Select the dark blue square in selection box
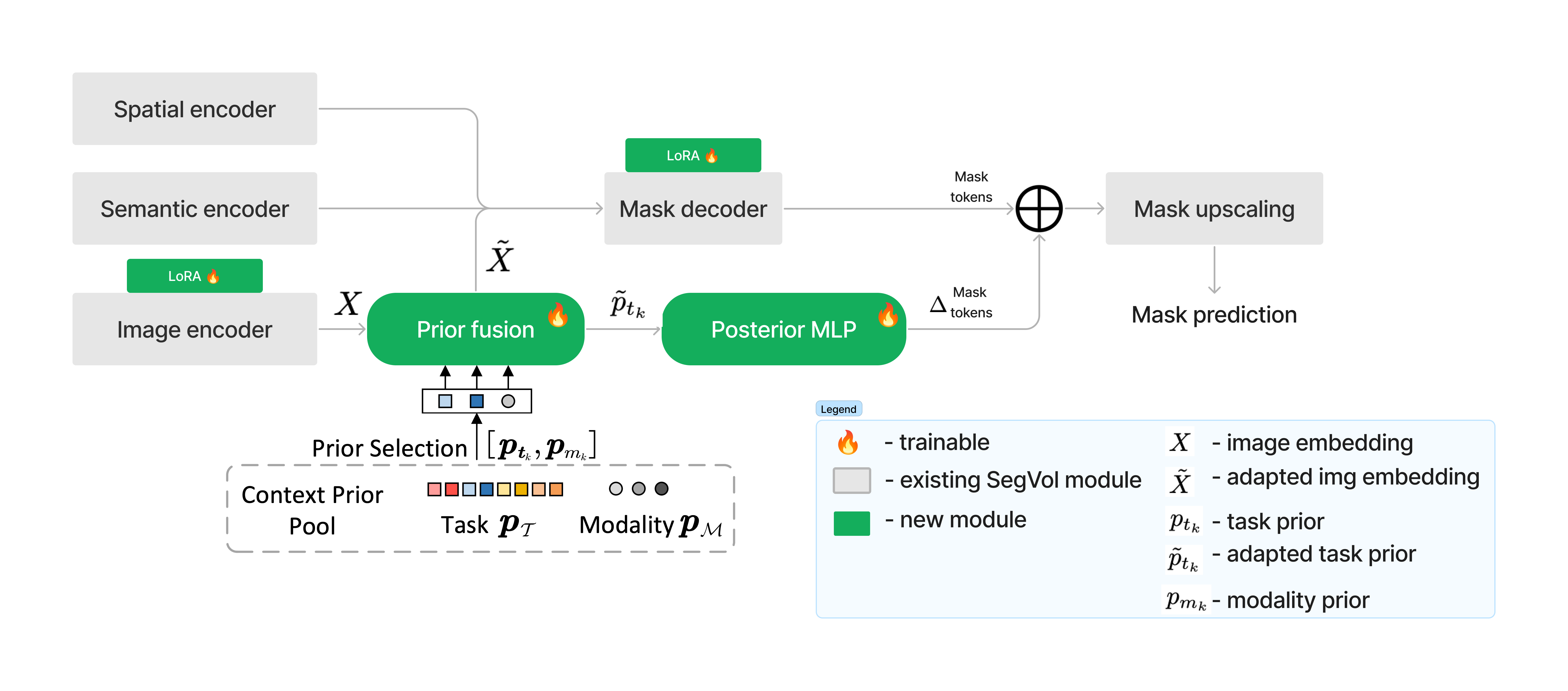The width and height of the screenshot is (1568, 691). tap(477, 401)
